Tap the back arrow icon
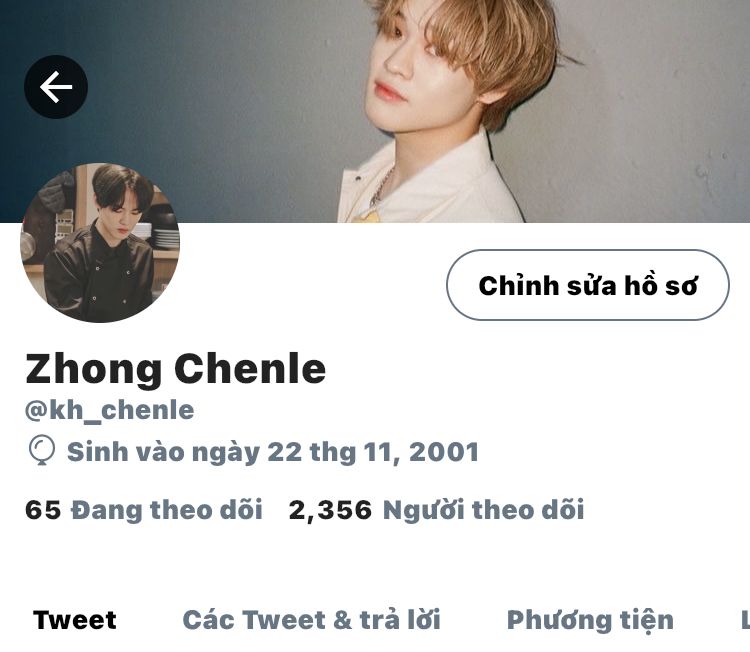This screenshot has height=652, width=750. point(56,87)
